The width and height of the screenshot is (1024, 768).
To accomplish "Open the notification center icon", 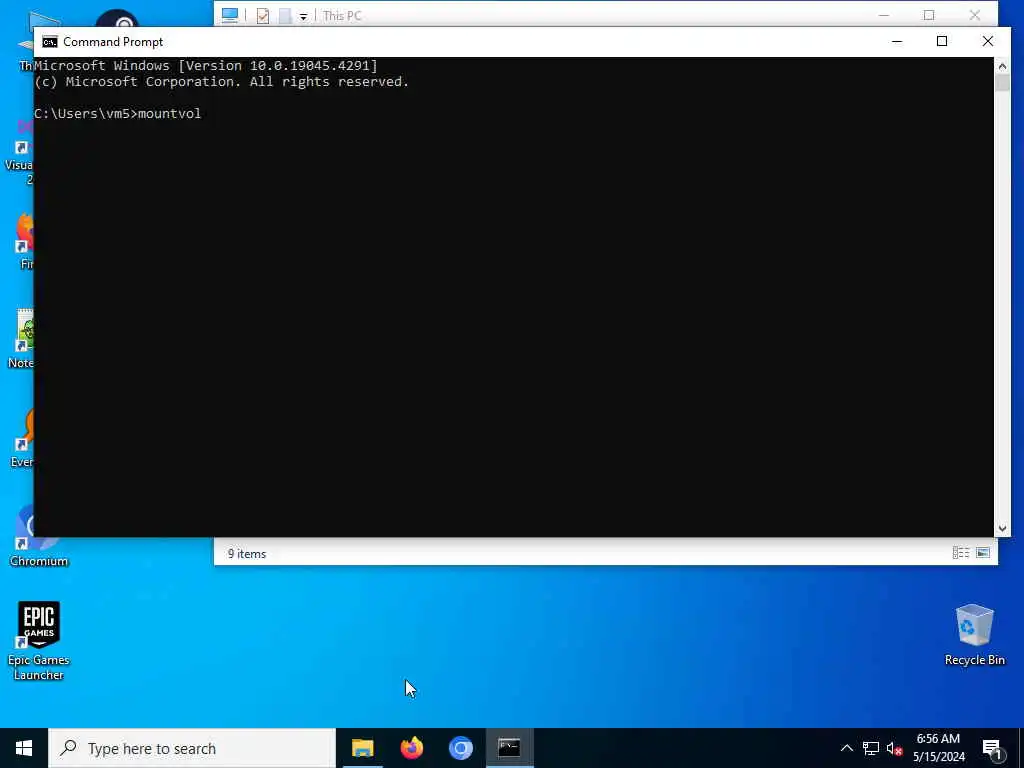I will click(992, 749).
